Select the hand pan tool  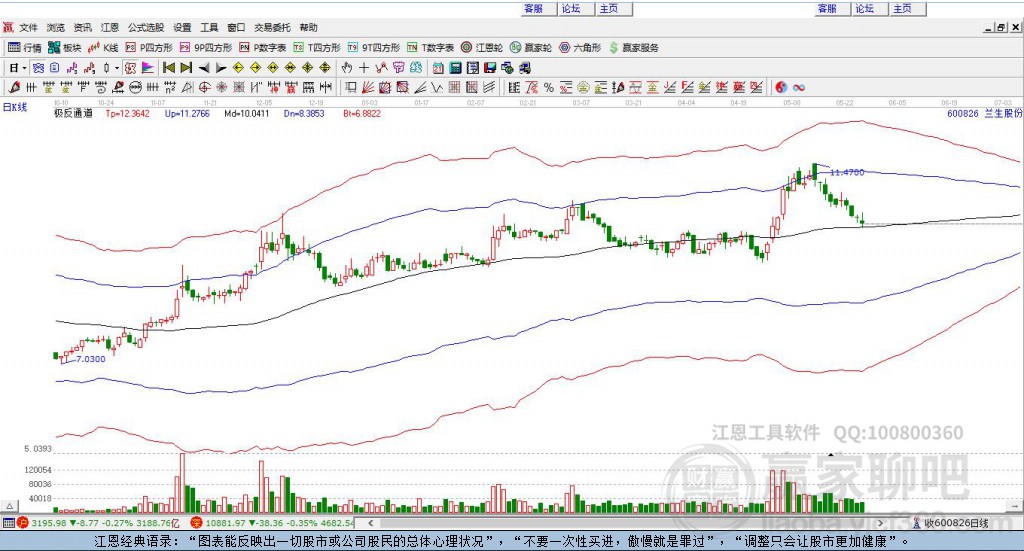tap(346, 68)
